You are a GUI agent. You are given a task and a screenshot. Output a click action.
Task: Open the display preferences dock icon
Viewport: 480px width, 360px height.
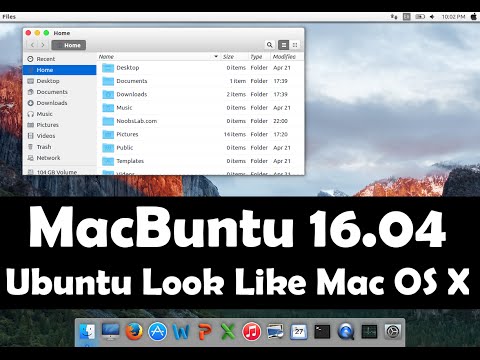(x=275, y=332)
